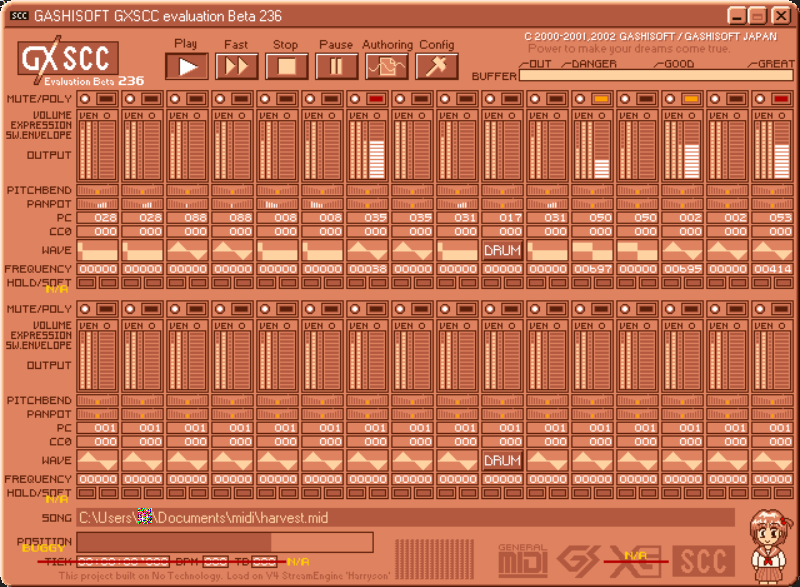Click PC value 053 on top channel 16

772,218
